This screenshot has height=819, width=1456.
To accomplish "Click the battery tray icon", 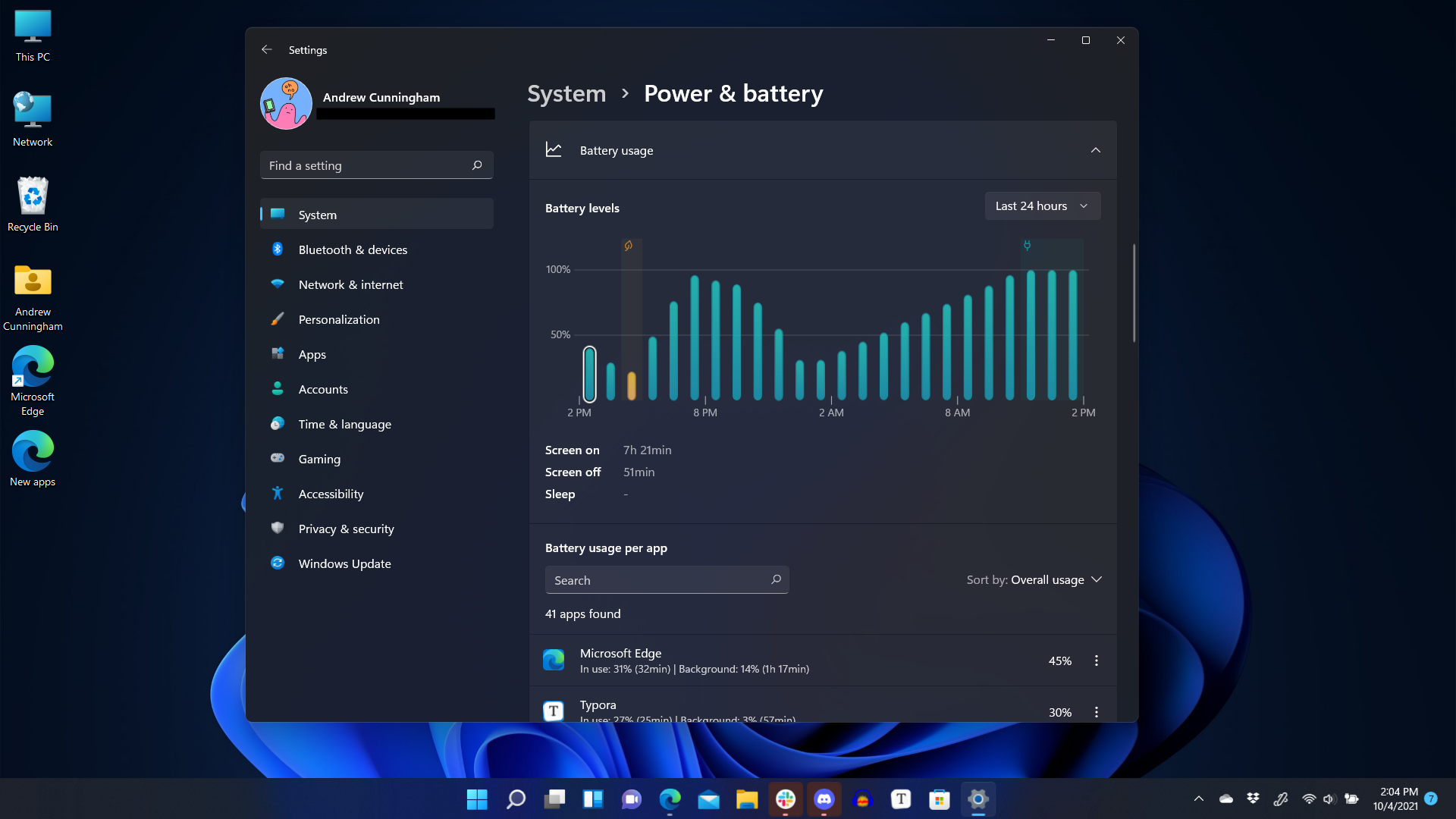I will pyautogui.click(x=1351, y=799).
